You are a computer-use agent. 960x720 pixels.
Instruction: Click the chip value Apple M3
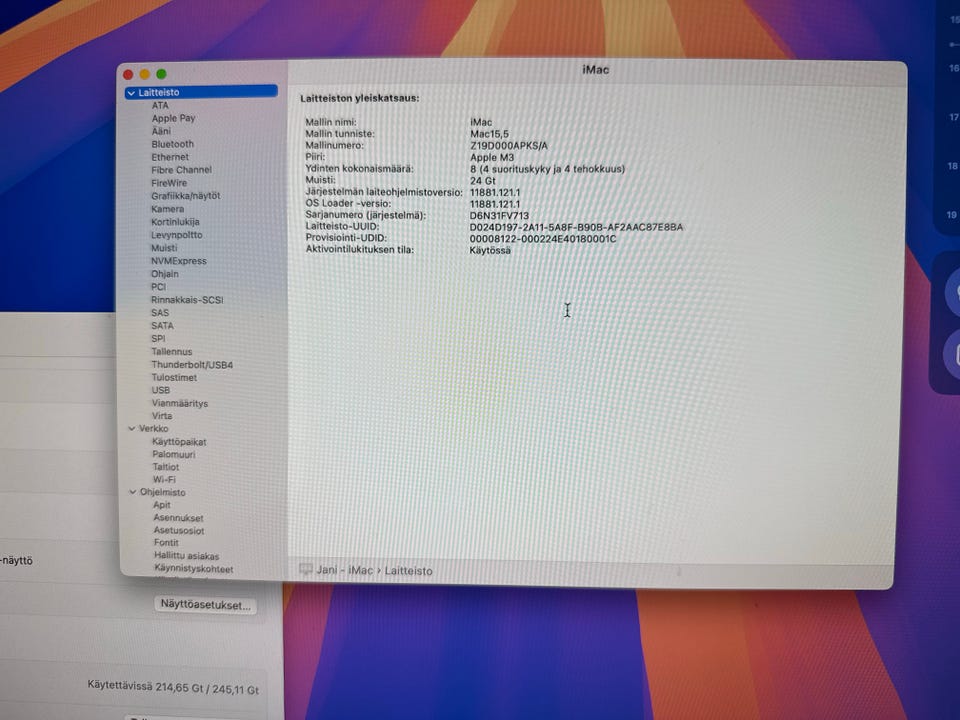pyautogui.click(x=492, y=157)
